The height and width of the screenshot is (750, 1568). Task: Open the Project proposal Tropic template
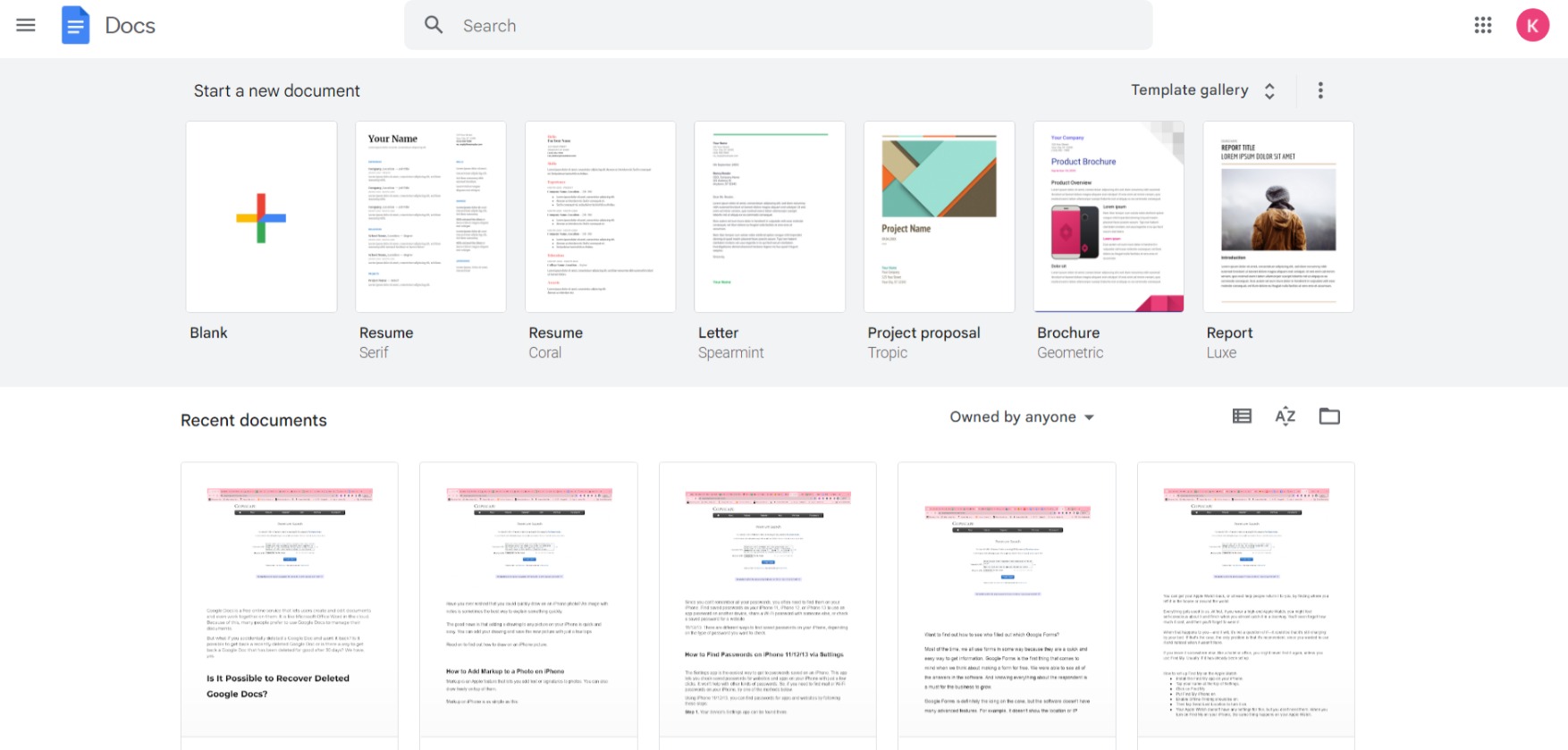[939, 217]
